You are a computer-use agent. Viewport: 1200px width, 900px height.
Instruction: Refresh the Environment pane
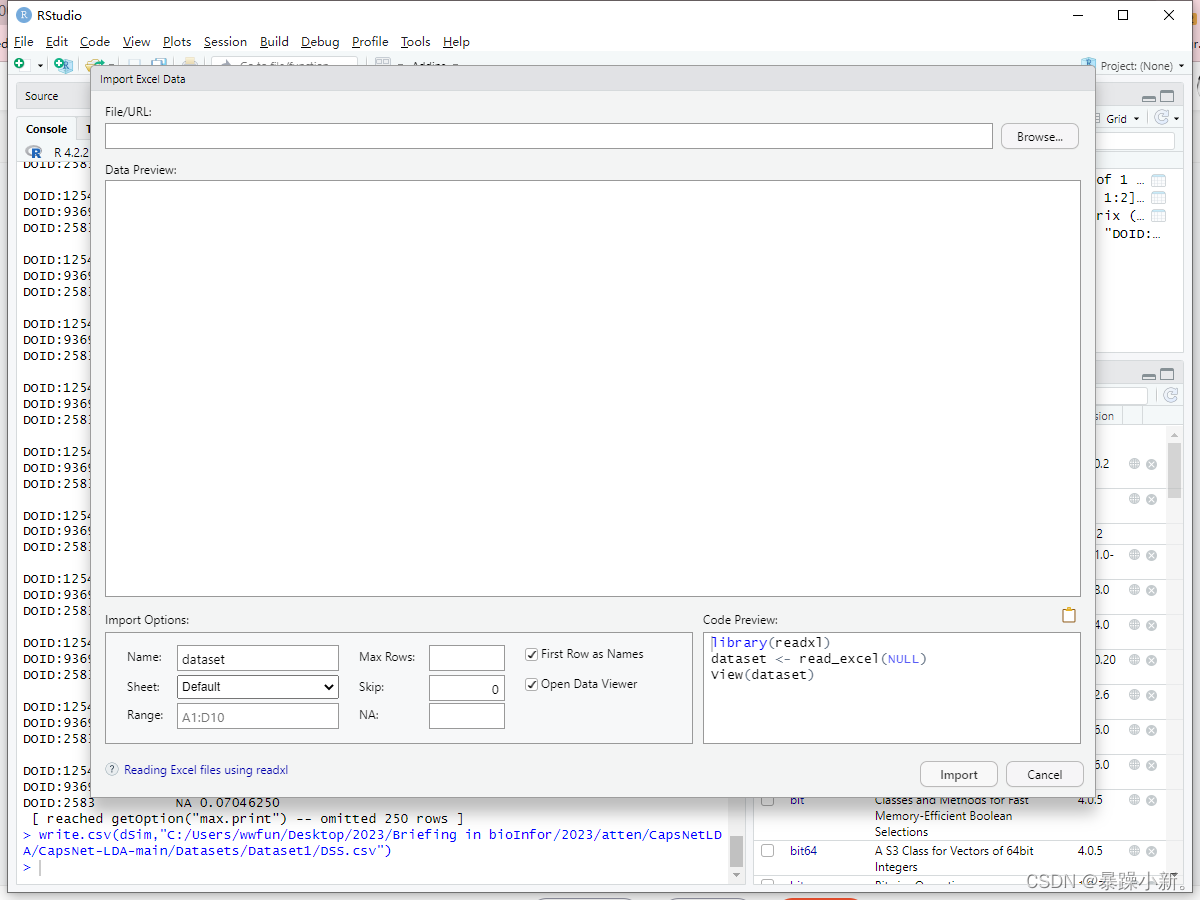point(1162,118)
